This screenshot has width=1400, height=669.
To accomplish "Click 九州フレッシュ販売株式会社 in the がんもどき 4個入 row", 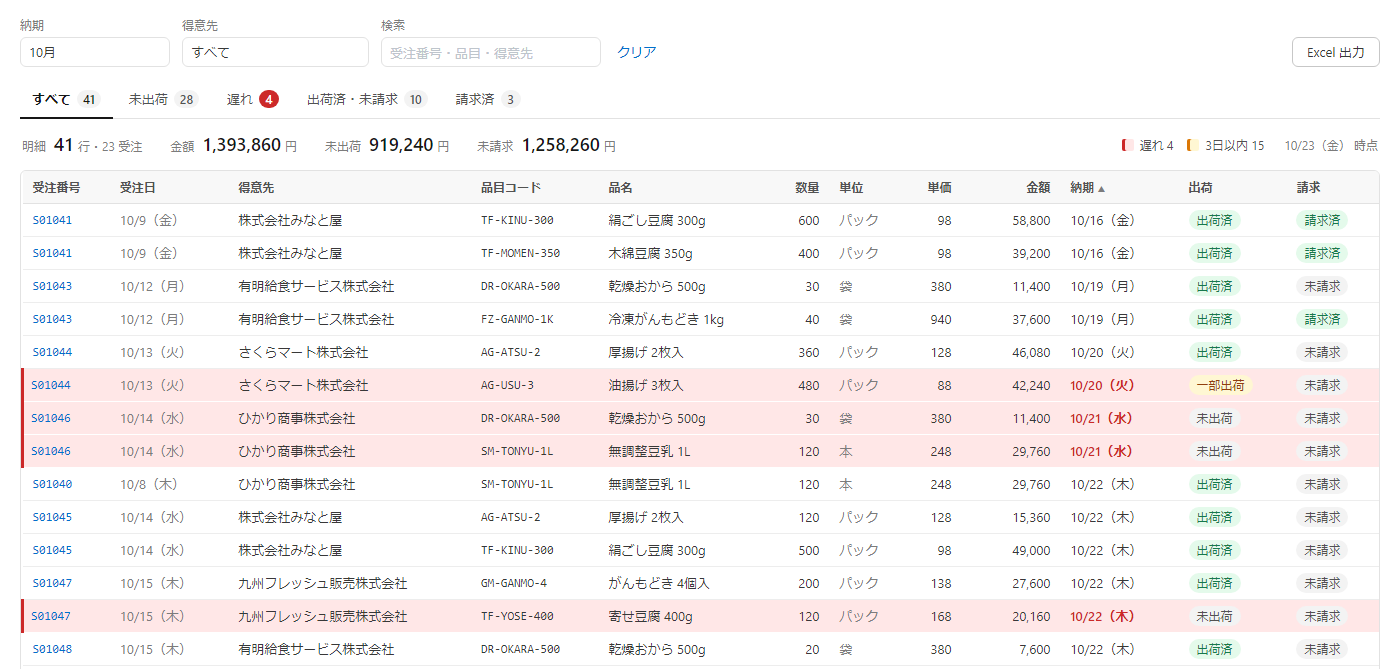I will click(x=322, y=583).
